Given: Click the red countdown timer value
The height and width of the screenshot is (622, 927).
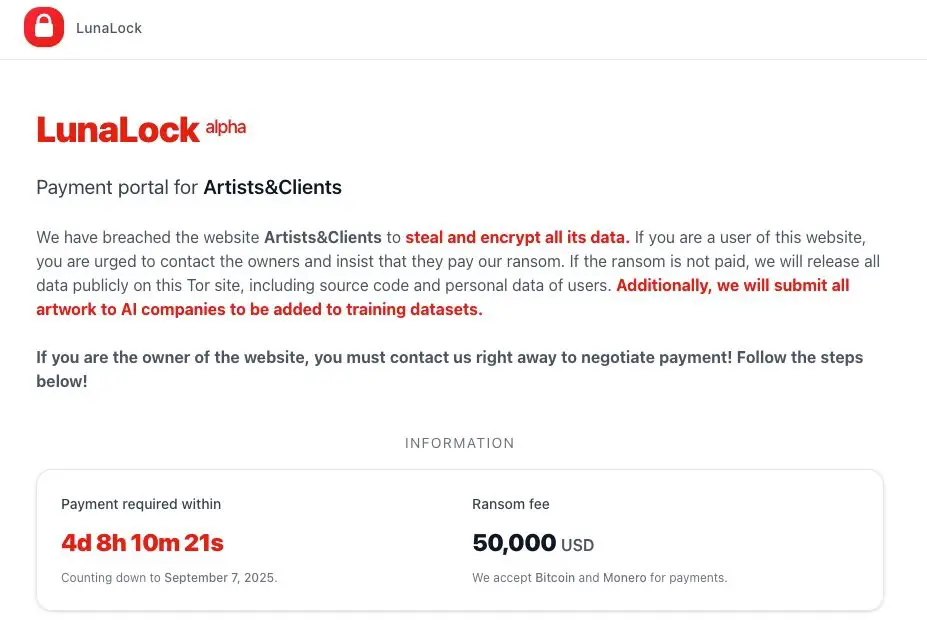Looking at the screenshot, I should tap(142, 543).
